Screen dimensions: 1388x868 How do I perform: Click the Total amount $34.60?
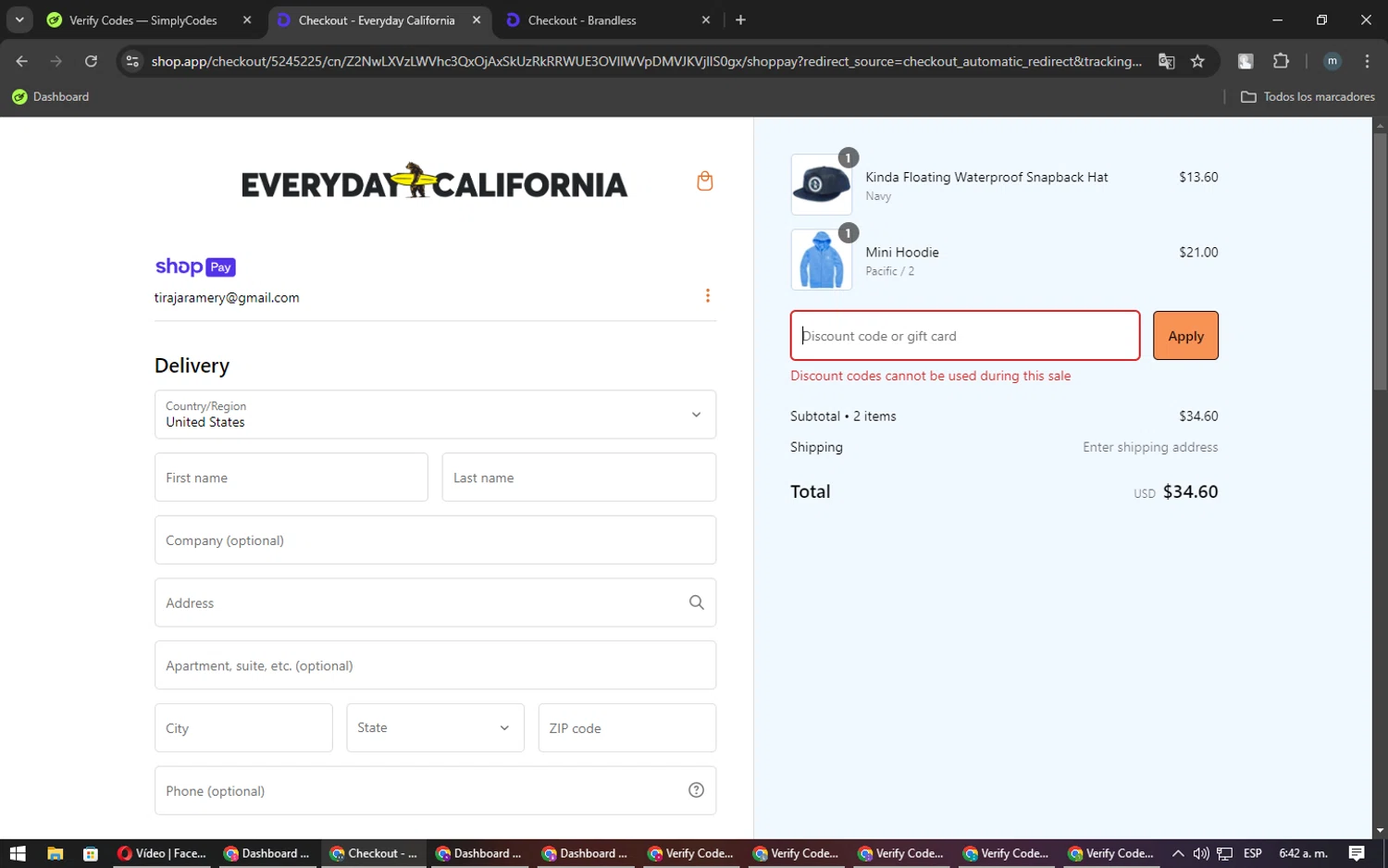coord(1190,491)
